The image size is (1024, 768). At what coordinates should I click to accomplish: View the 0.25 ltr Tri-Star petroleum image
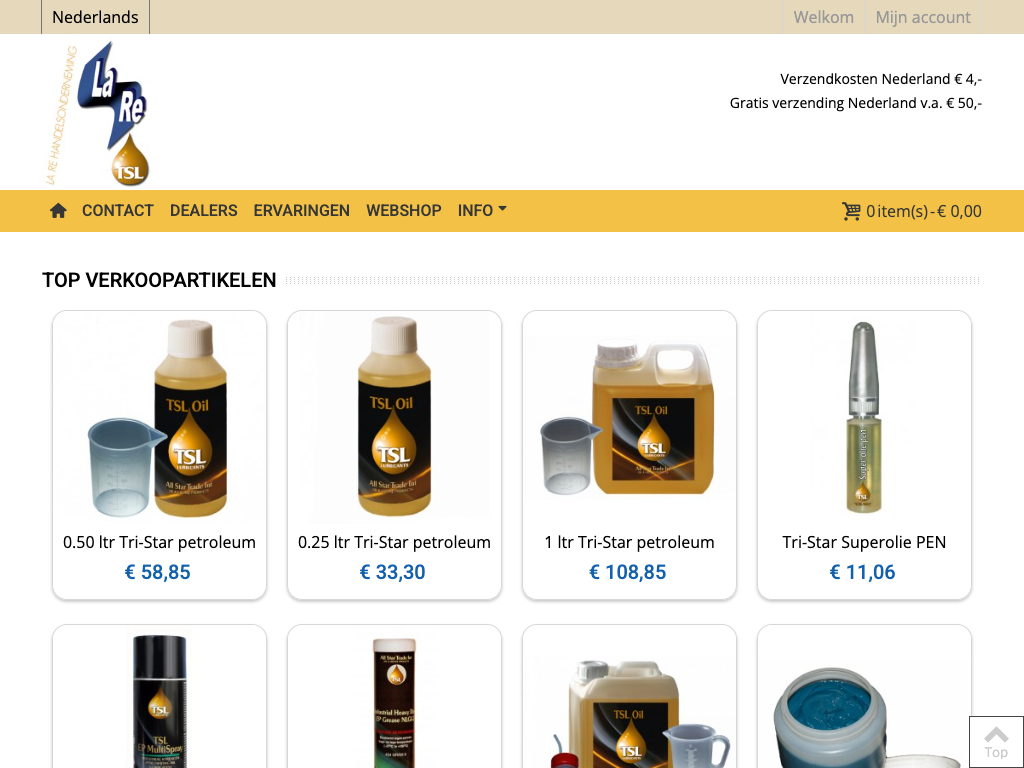tap(394, 418)
